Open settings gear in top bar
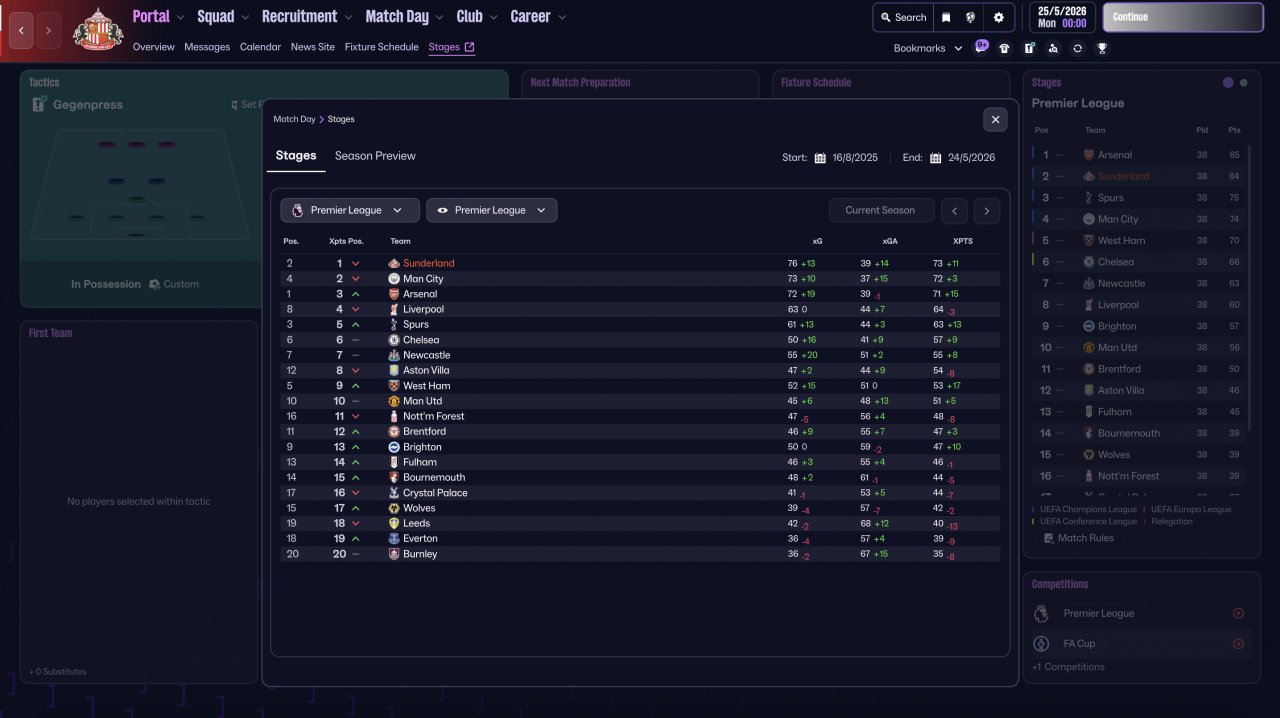Screen dimensions: 1280x718 [x=999, y=17]
